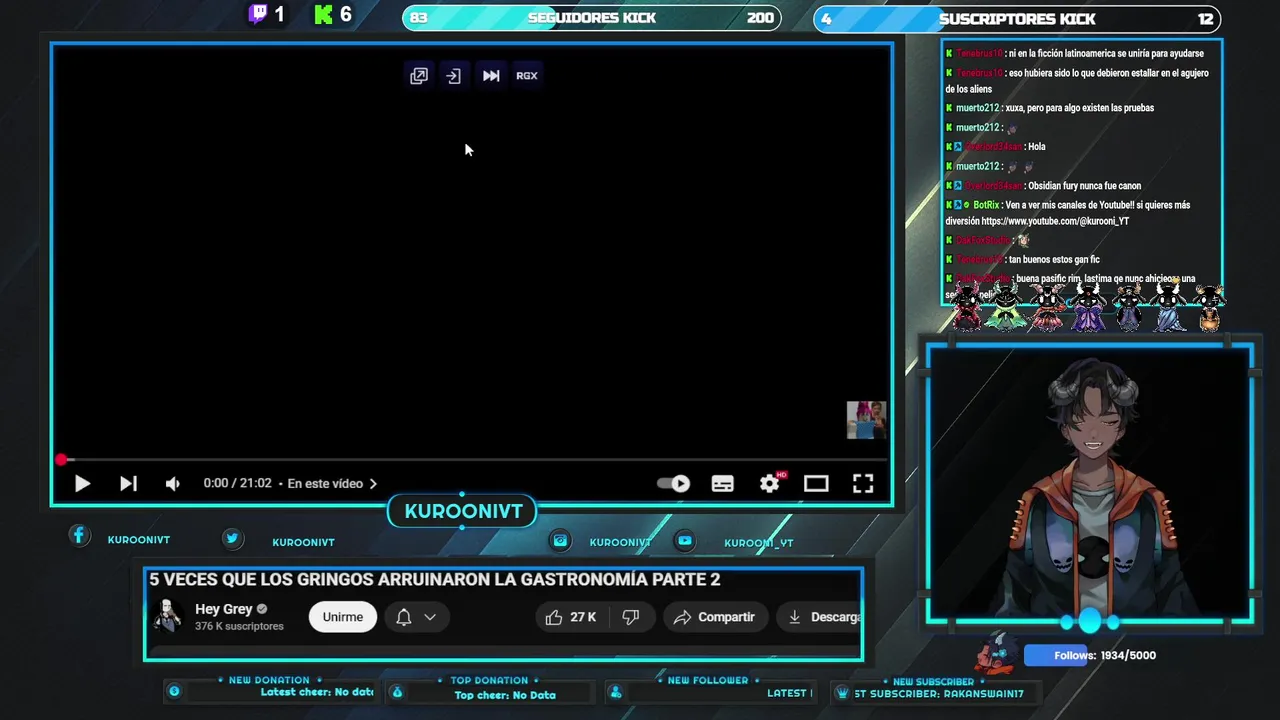Click the NEW DONATION coin icon
The height and width of the screenshot is (720, 1280).
[174, 691]
